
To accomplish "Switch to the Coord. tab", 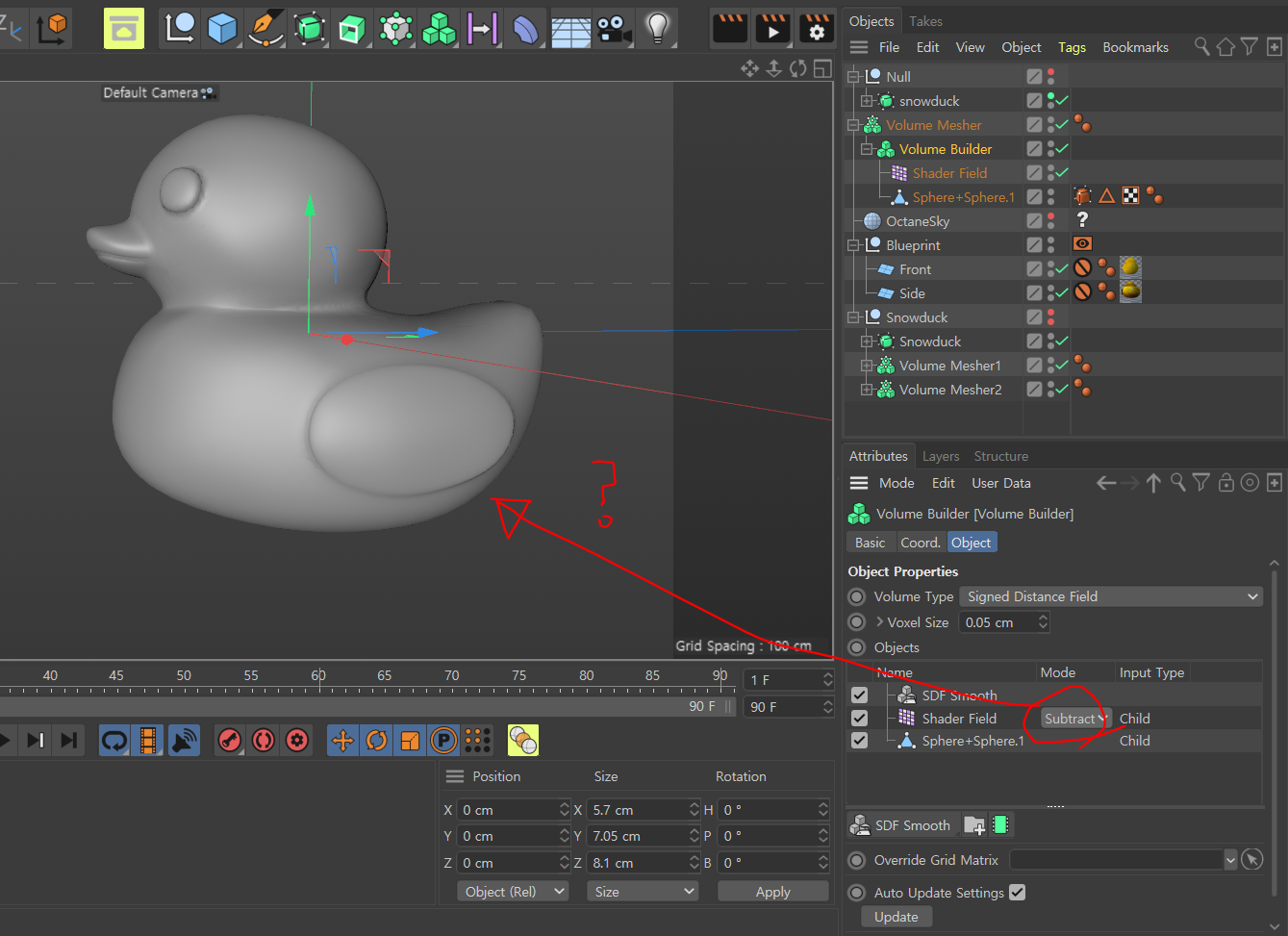I will click(920, 543).
